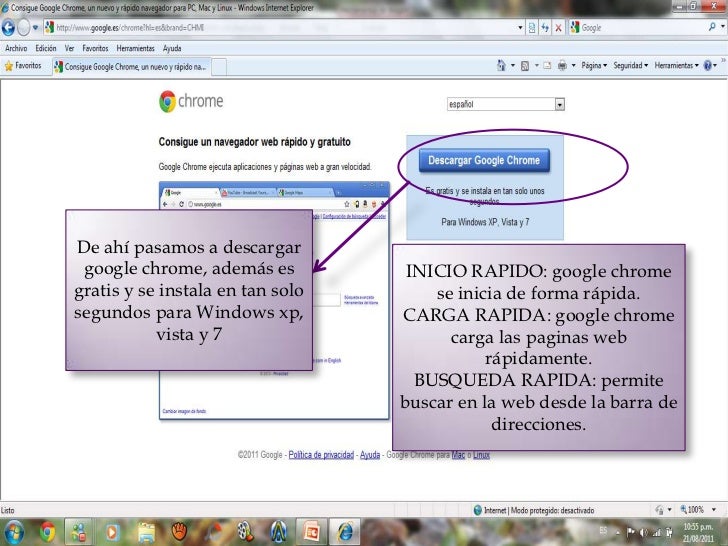Screen dimensions: 728x546
Task: Expand the address bar autocomplete dropdown
Action: point(520,28)
